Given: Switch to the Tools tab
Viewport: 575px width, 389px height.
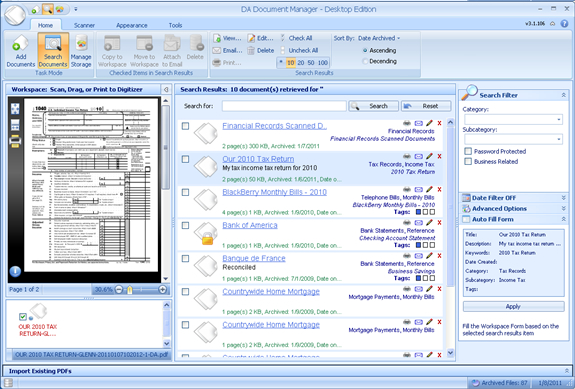Looking at the screenshot, I should coord(175,25).
